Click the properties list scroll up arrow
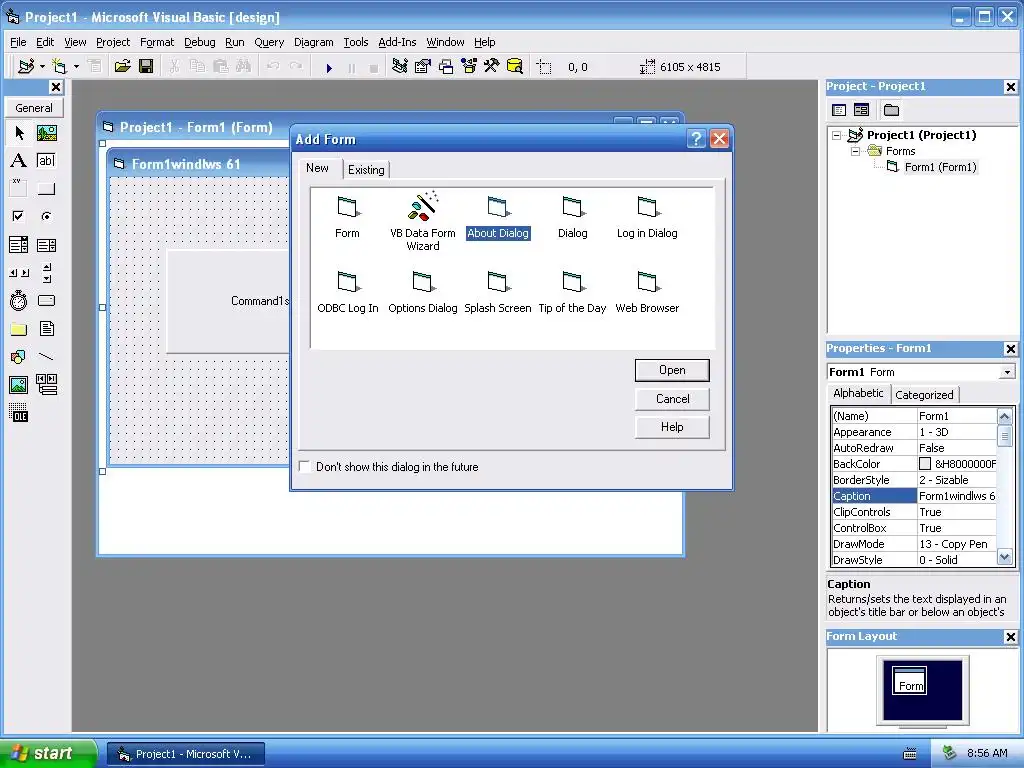This screenshot has width=1024, height=768. [1004, 416]
